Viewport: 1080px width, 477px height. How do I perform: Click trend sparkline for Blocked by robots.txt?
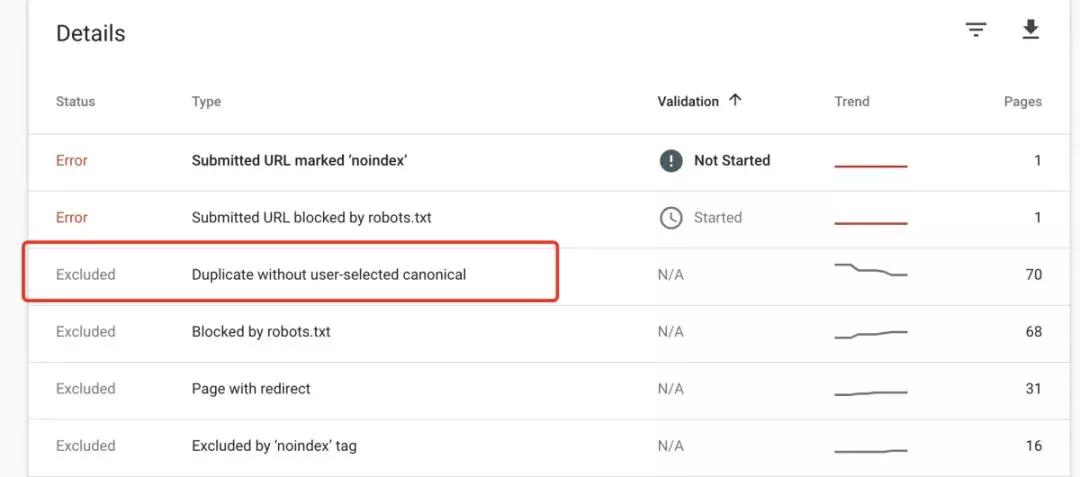pyautogui.click(x=871, y=335)
